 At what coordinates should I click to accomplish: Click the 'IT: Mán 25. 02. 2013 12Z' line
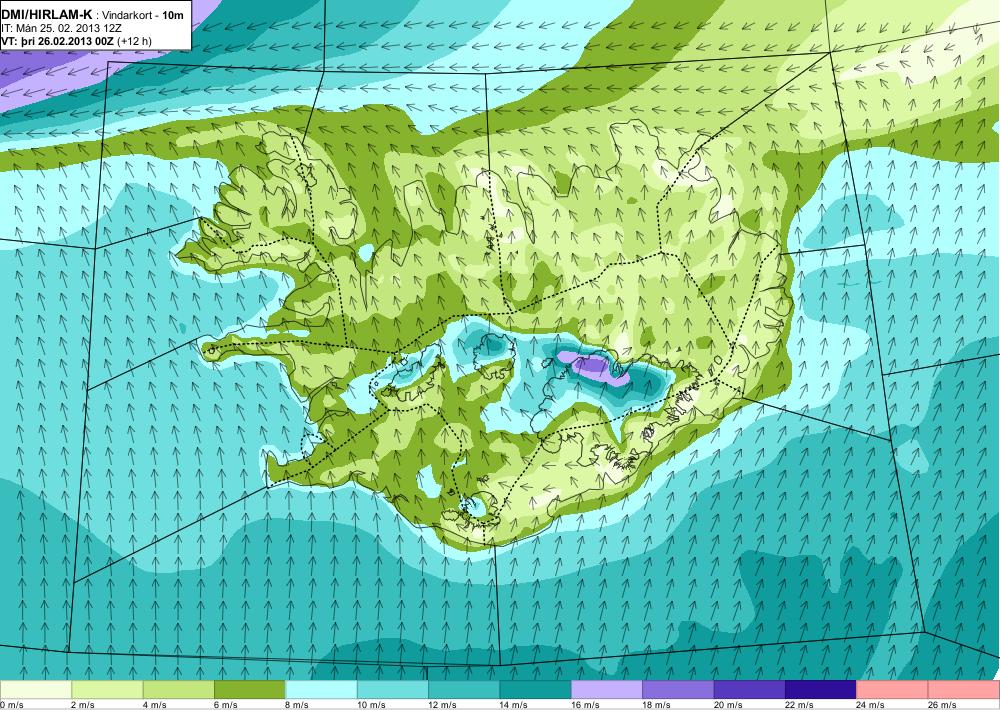(61, 28)
